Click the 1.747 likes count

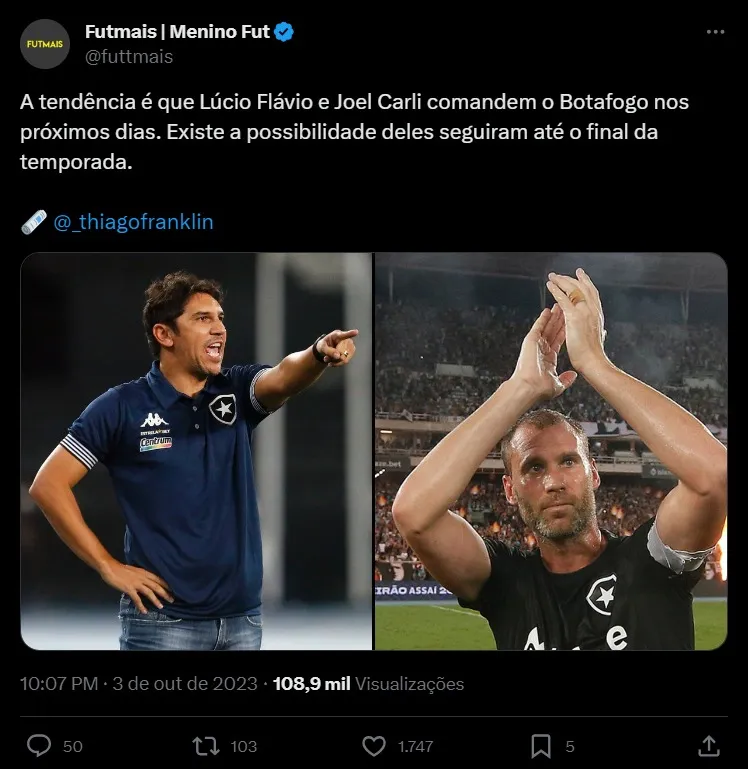click(415, 746)
